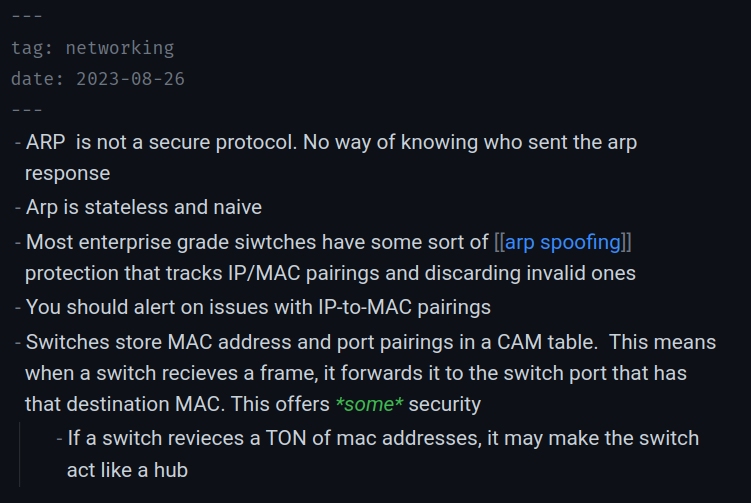
Task: Click the closing brackets after arp spoofing
Action: pos(625,241)
